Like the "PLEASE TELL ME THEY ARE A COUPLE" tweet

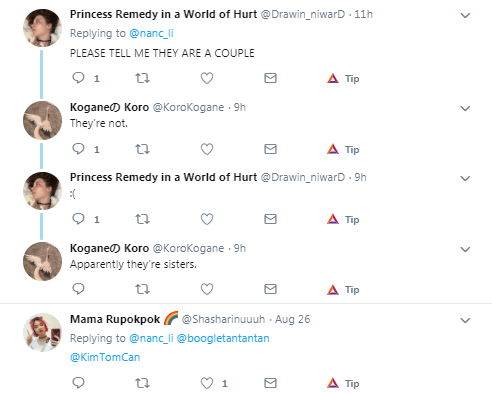coord(207,78)
